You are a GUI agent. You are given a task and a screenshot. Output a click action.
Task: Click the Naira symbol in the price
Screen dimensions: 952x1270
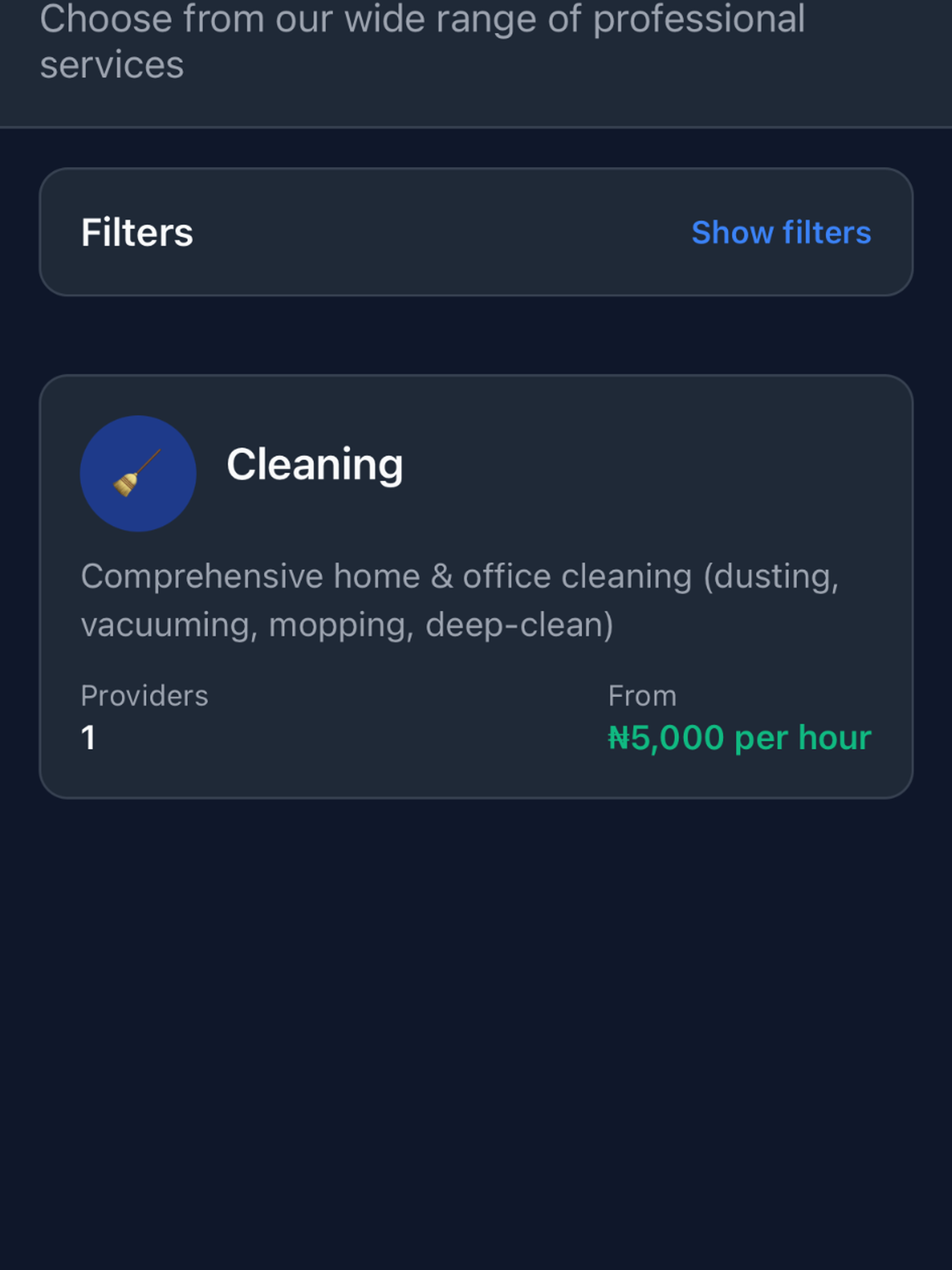click(618, 737)
